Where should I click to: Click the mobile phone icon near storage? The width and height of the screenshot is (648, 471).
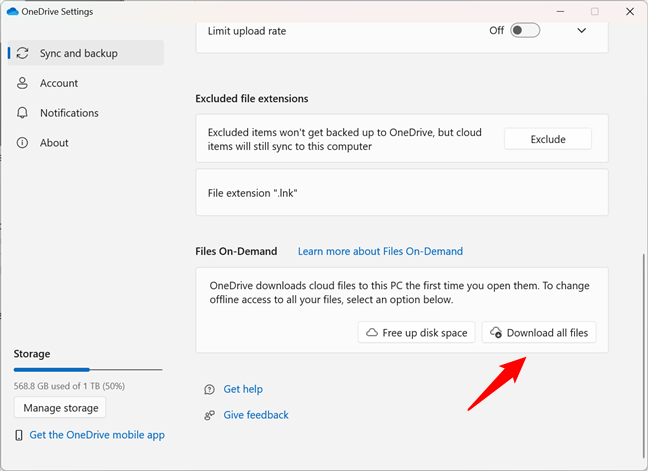pos(19,435)
